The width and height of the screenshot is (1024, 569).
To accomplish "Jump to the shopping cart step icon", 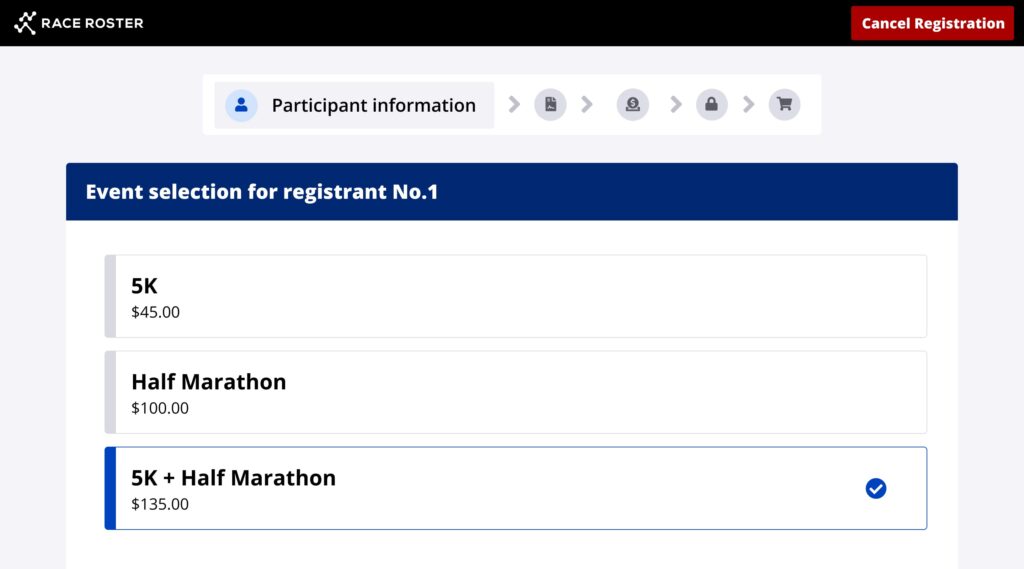I will point(784,105).
